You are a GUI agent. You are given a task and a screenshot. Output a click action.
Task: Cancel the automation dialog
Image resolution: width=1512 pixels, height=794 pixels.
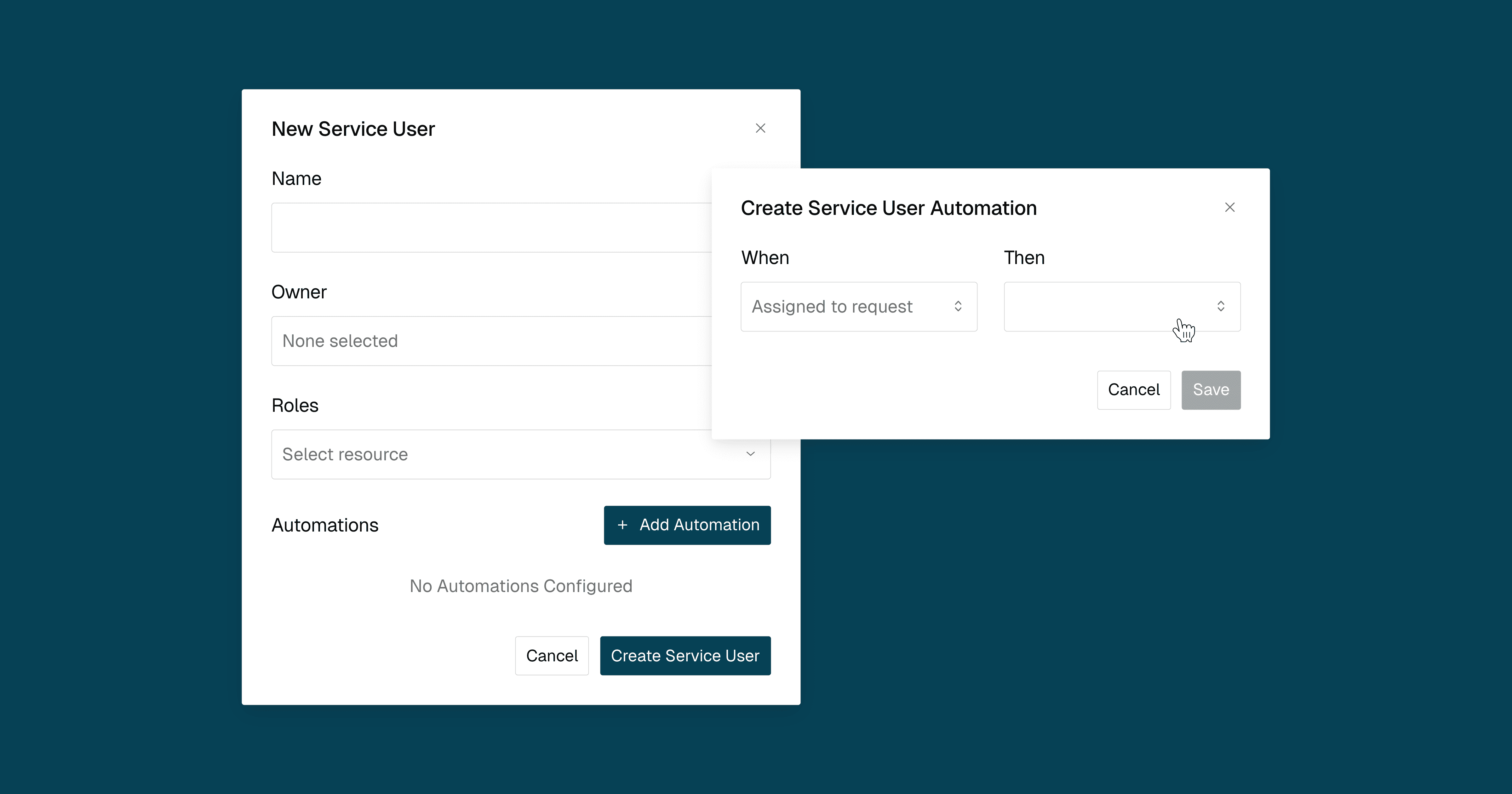(1133, 390)
